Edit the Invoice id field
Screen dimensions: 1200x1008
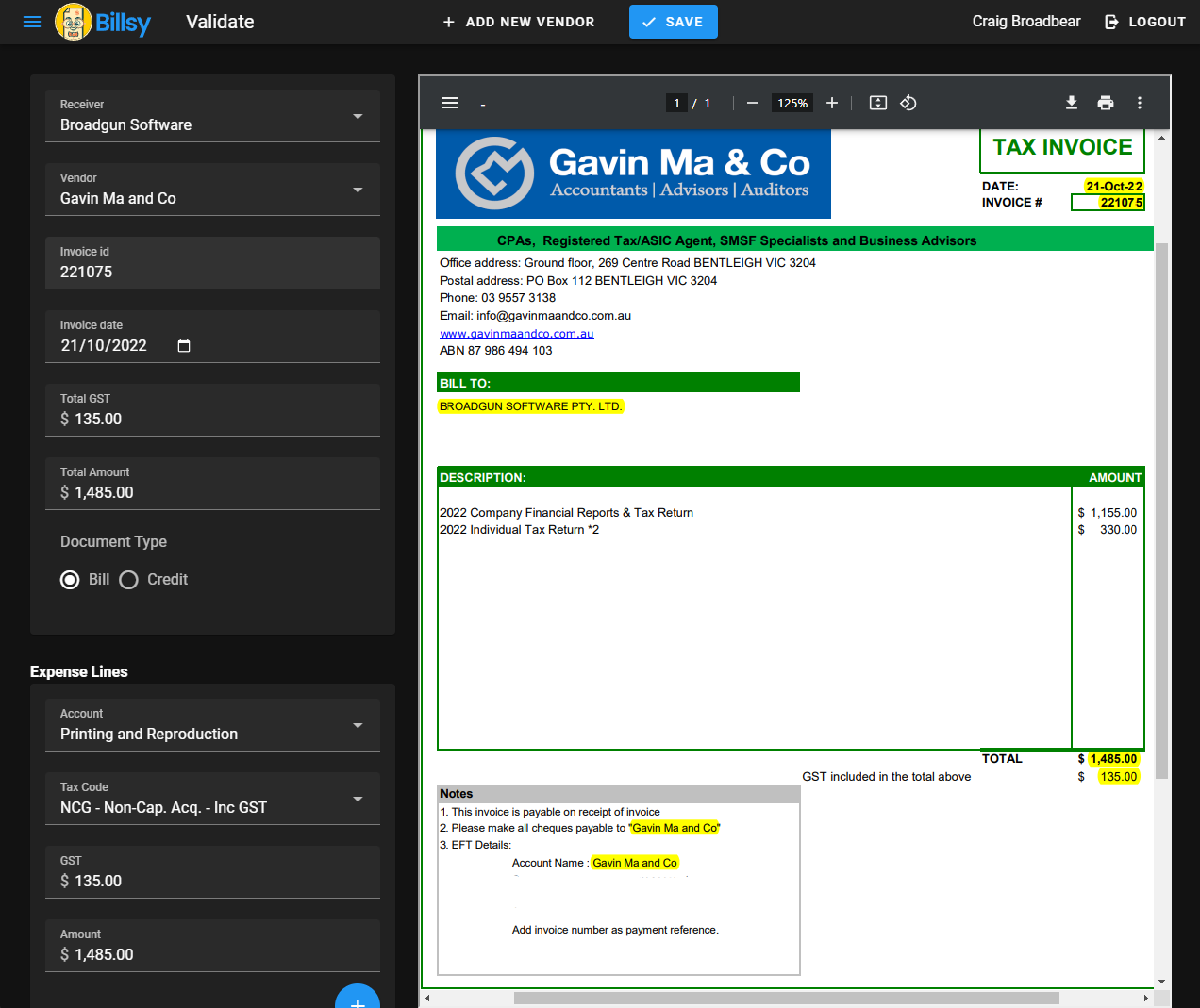[x=212, y=263]
